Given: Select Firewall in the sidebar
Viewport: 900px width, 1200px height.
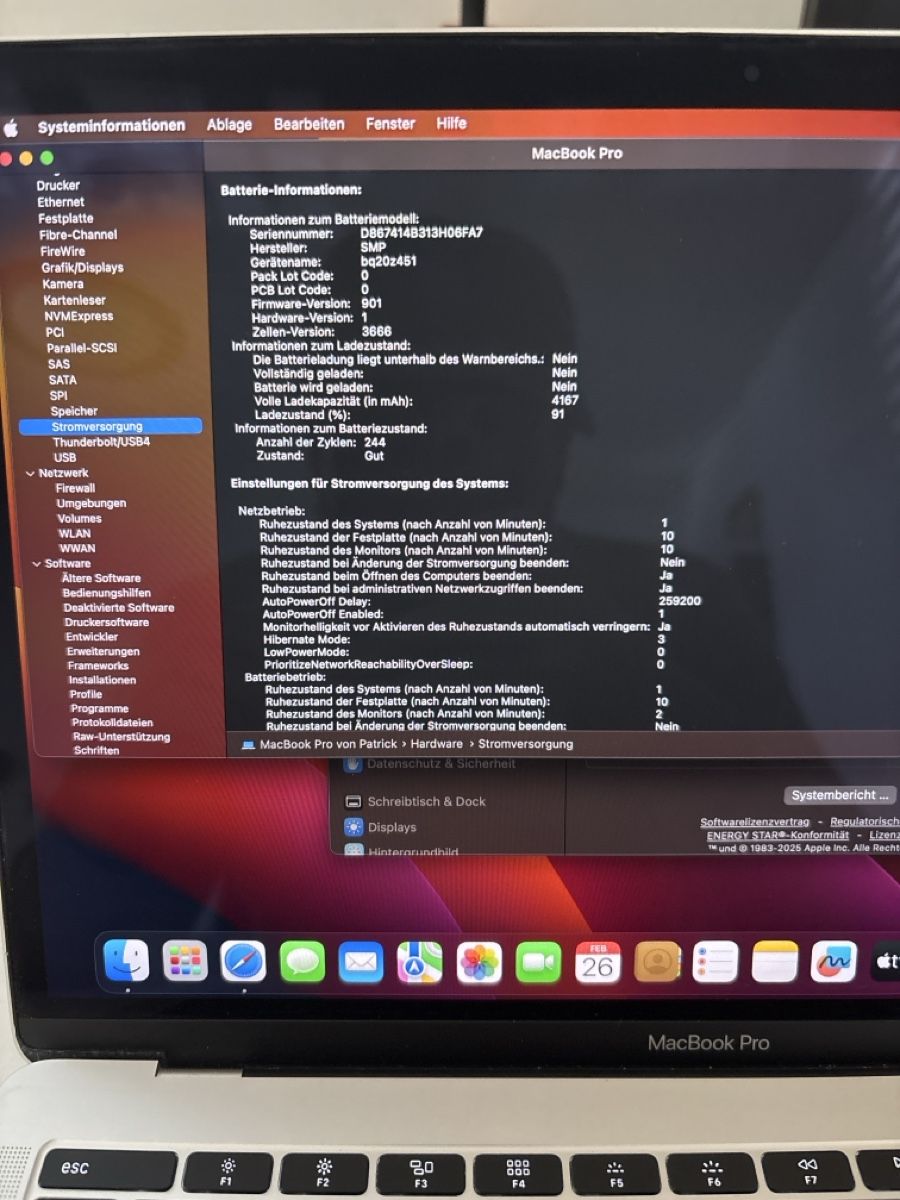Looking at the screenshot, I should click(x=76, y=488).
